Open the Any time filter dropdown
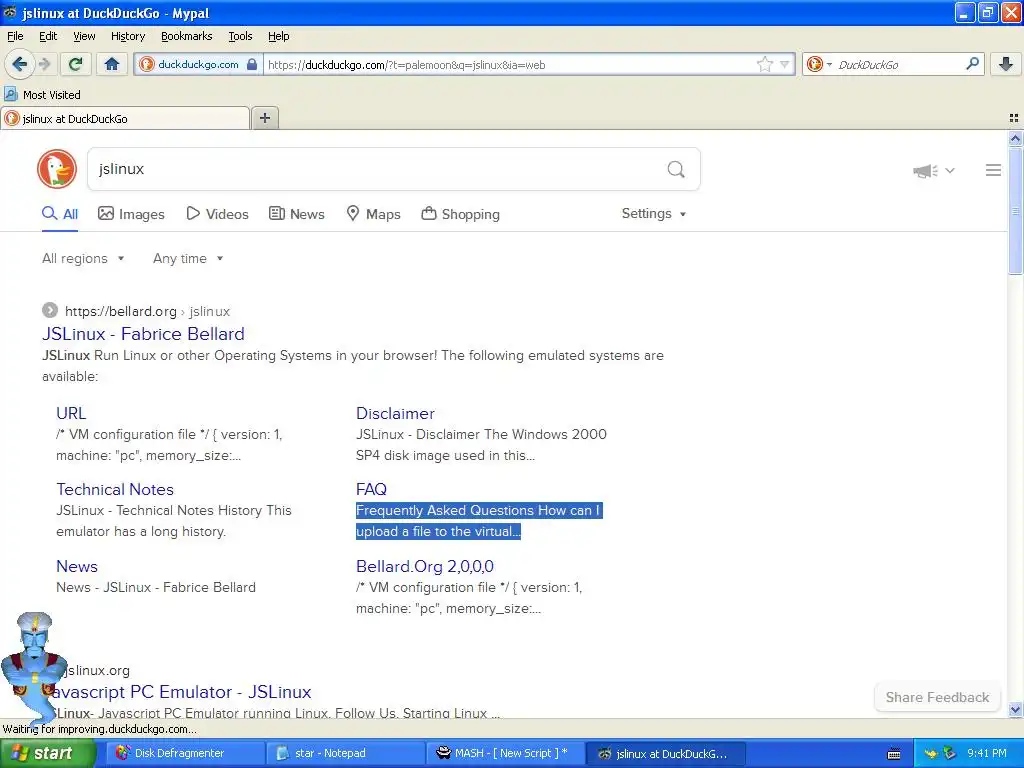 point(188,259)
